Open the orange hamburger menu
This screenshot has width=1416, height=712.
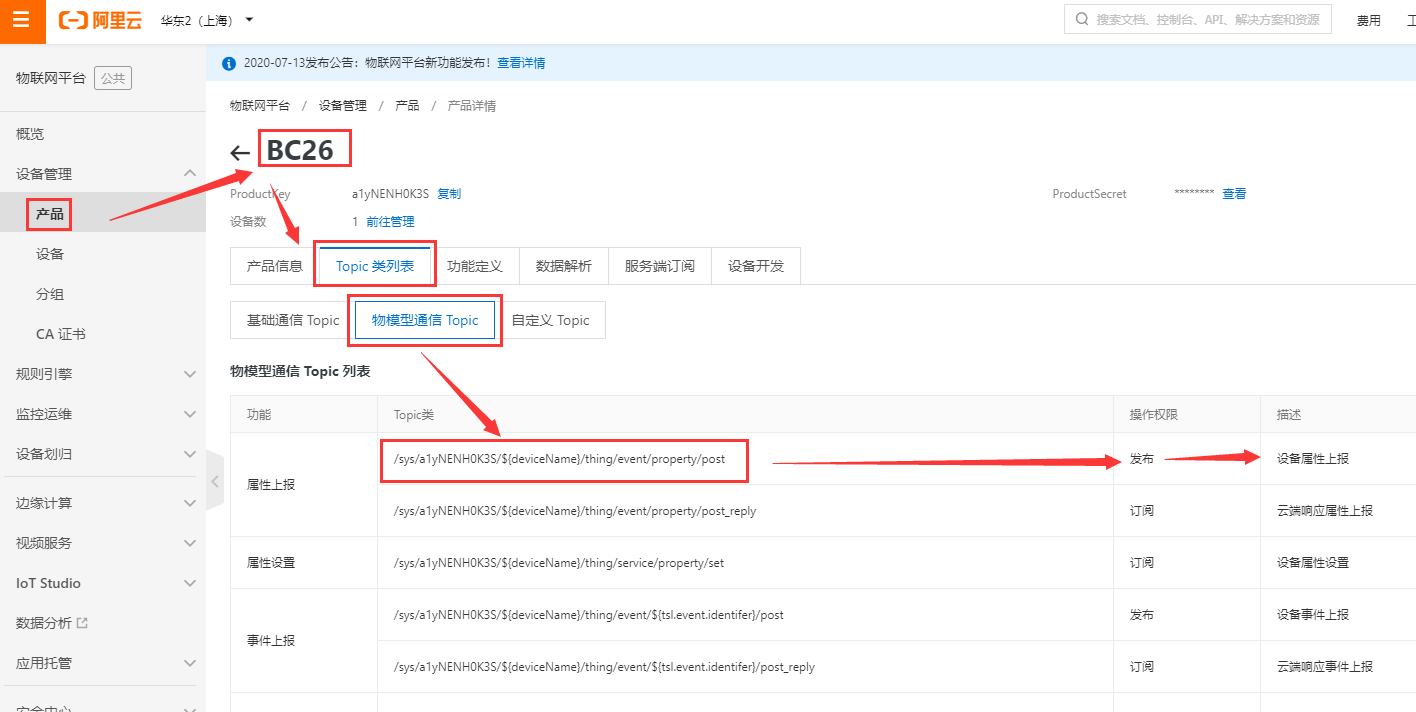[x=22, y=21]
